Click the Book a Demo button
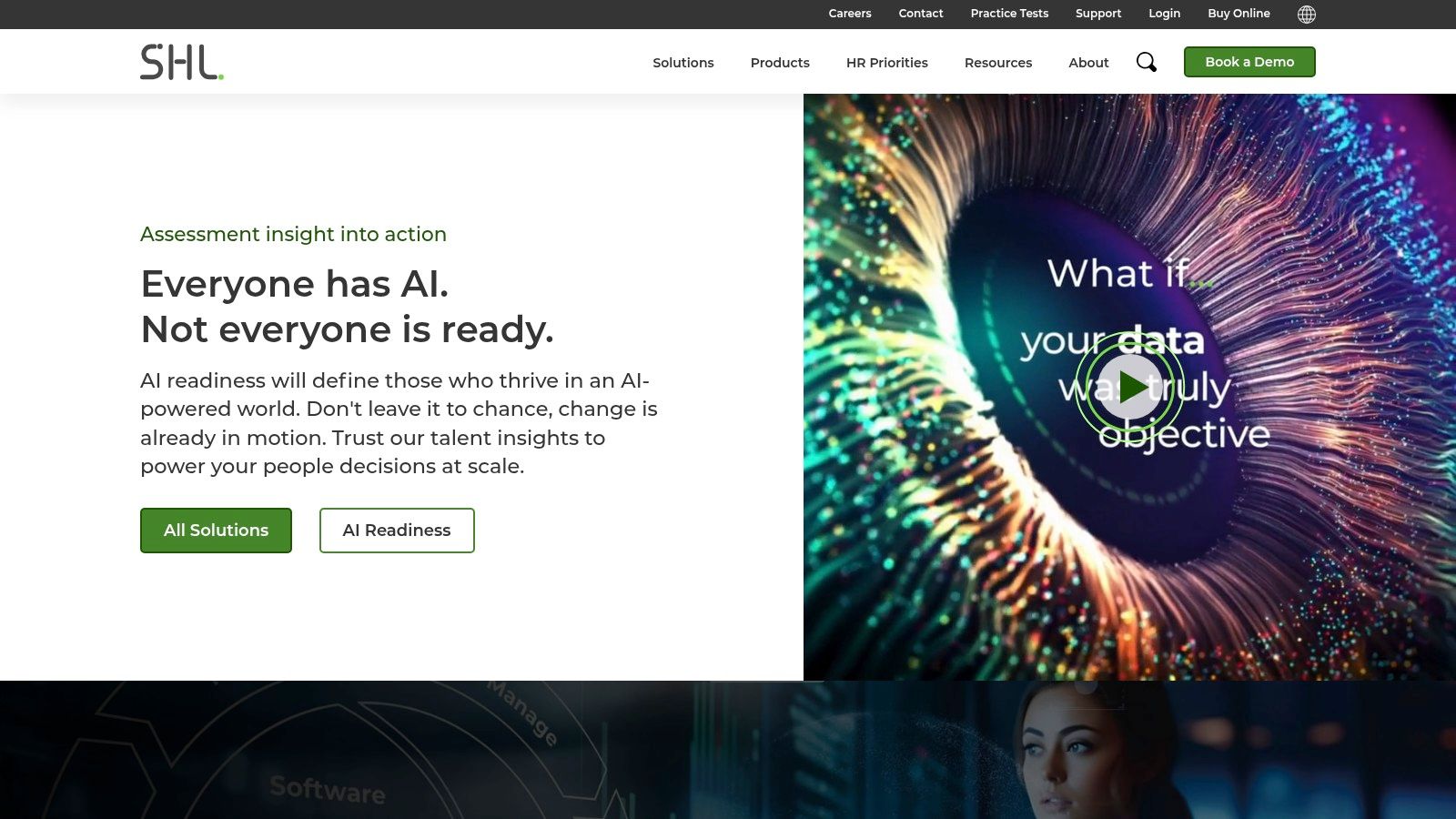Image resolution: width=1456 pixels, height=819 pixels. [1249, 62]
